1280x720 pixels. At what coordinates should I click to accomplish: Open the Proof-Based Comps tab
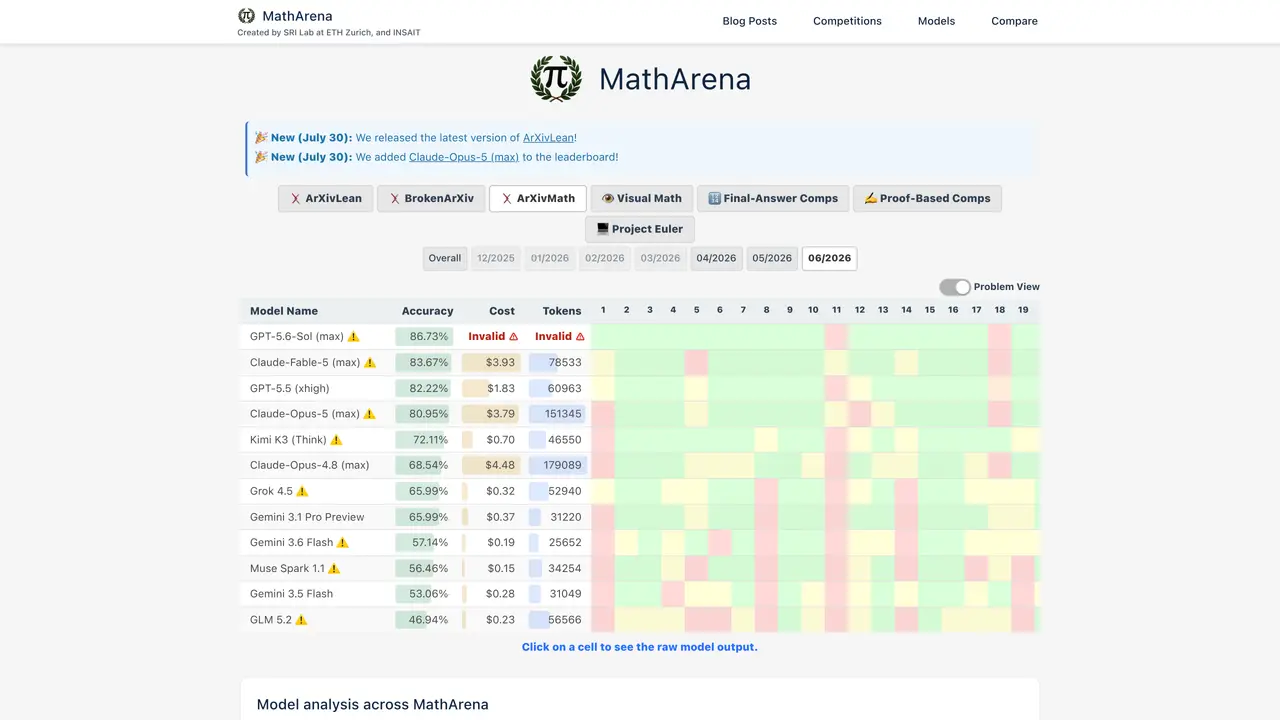927,198
